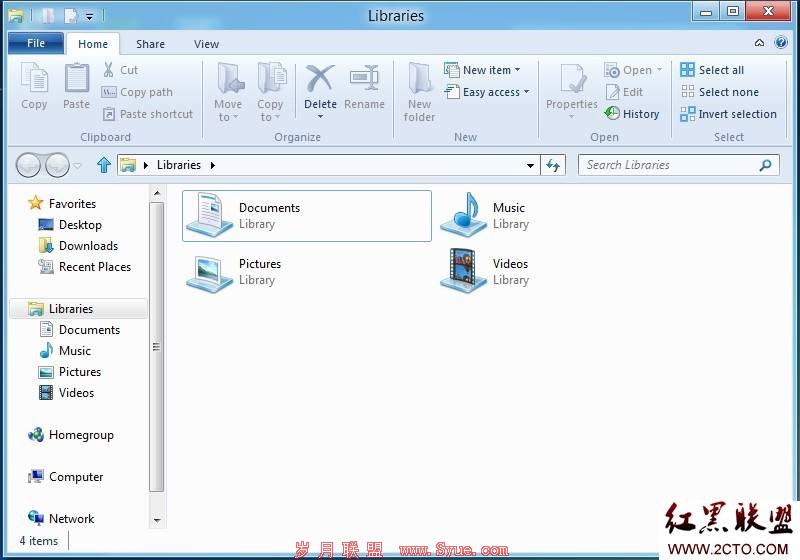Click the History icon in Open group
This screenshot has height=560, width=800.
click(612, 113)
